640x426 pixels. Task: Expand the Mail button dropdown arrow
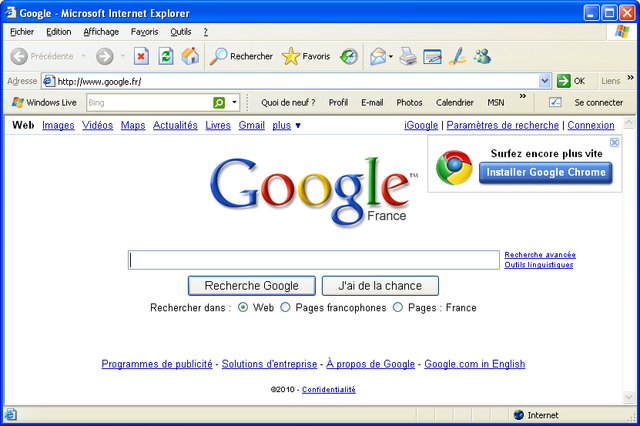coord(391,56)
